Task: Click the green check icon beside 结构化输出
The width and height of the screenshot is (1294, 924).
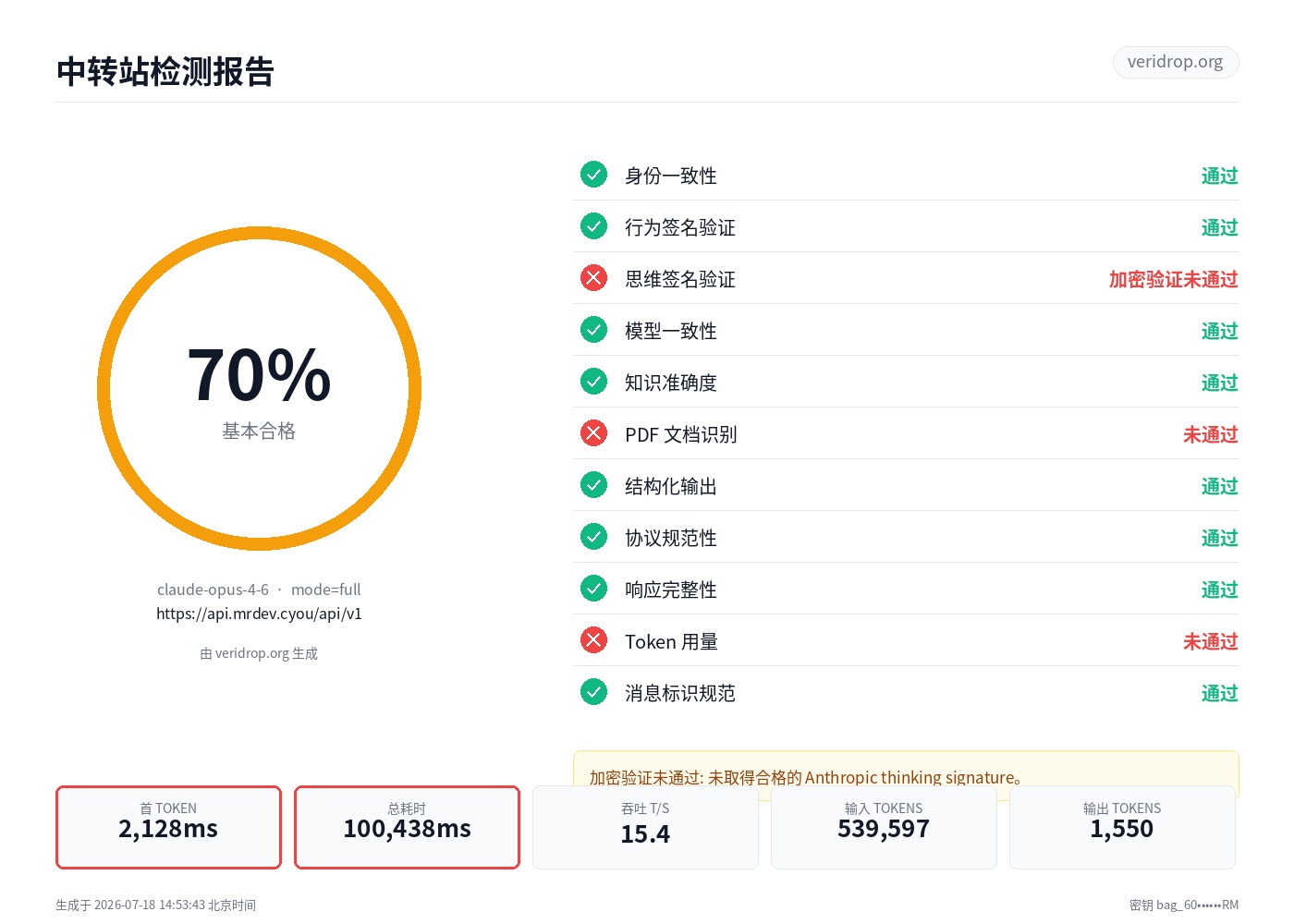Action: 593,485
